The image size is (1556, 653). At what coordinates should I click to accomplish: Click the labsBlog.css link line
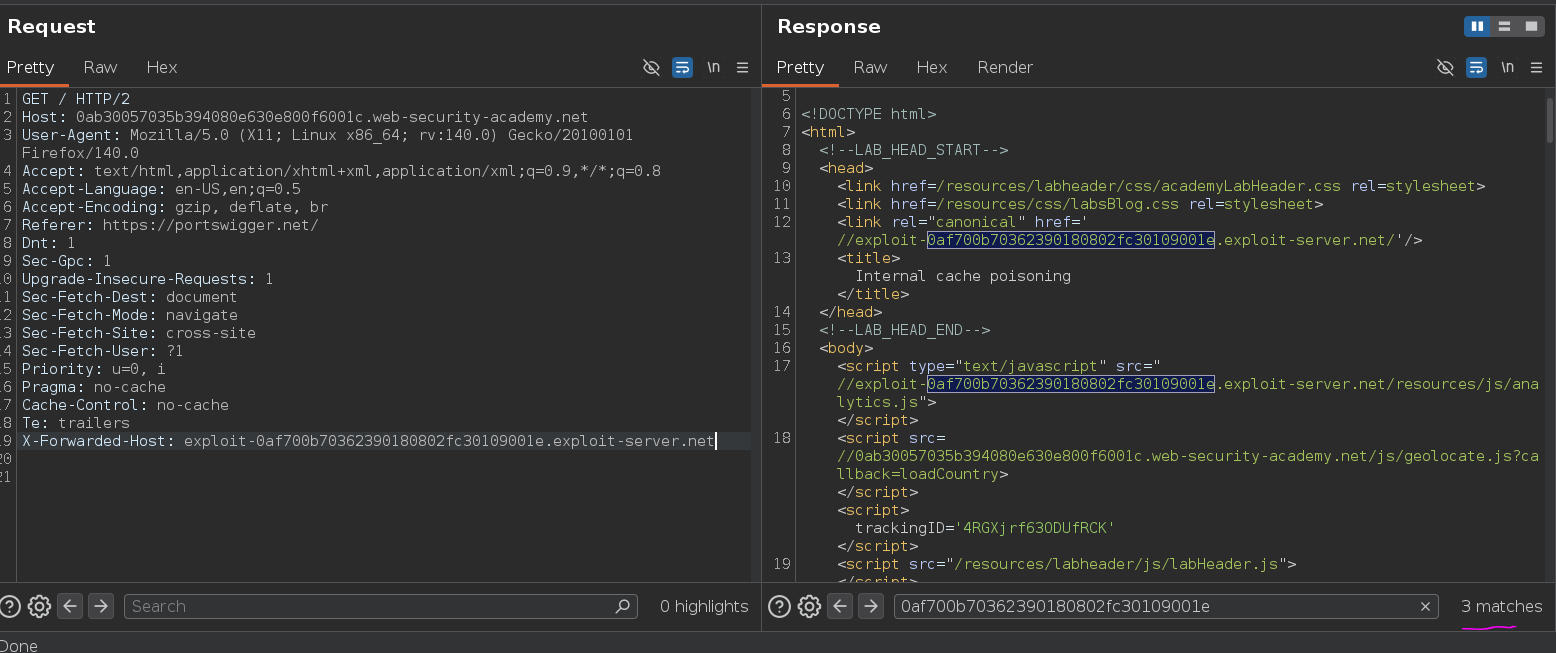click(1080, 204)
